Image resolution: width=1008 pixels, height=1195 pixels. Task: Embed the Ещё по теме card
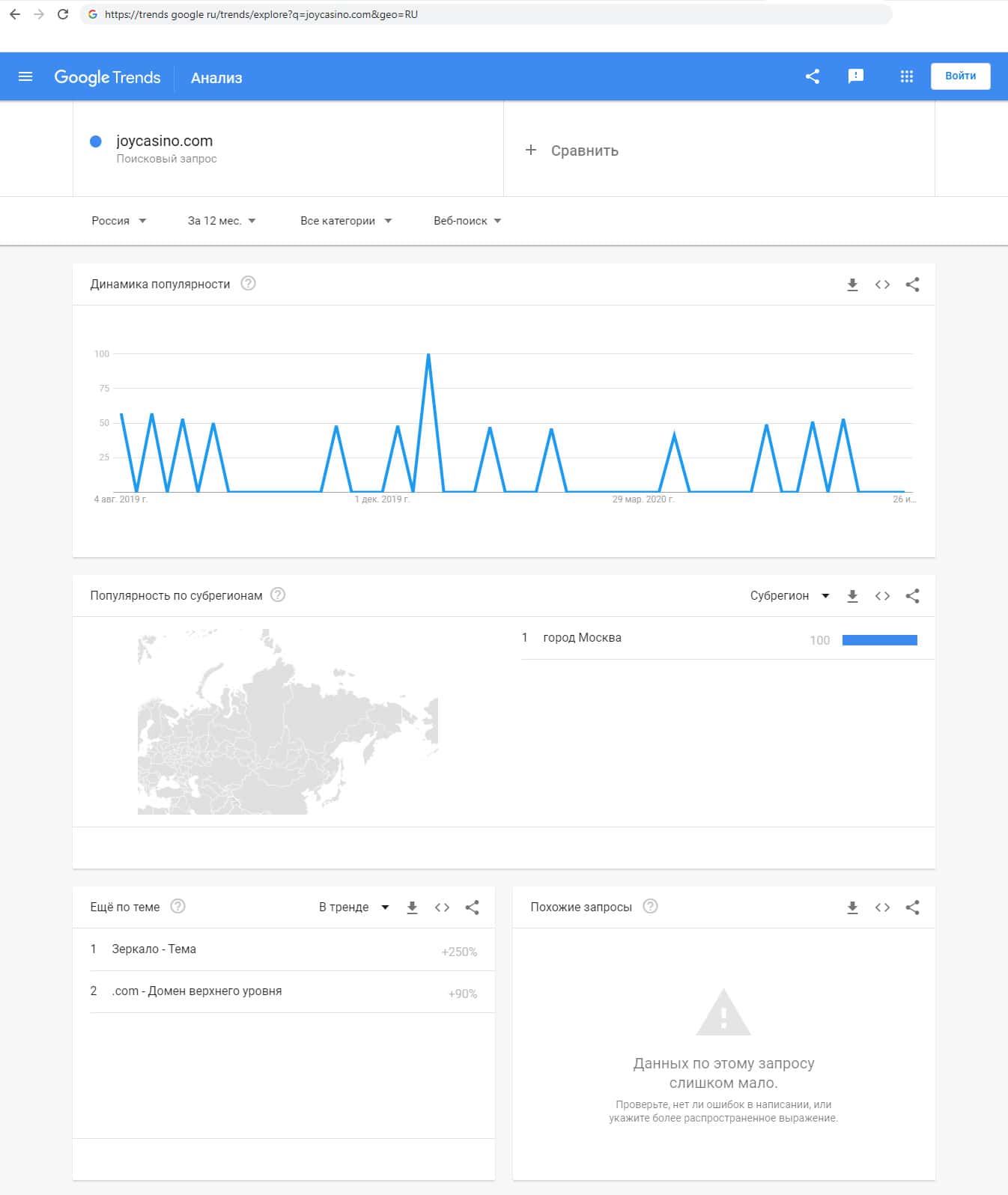pyautogui.click(x=442, y=907)
